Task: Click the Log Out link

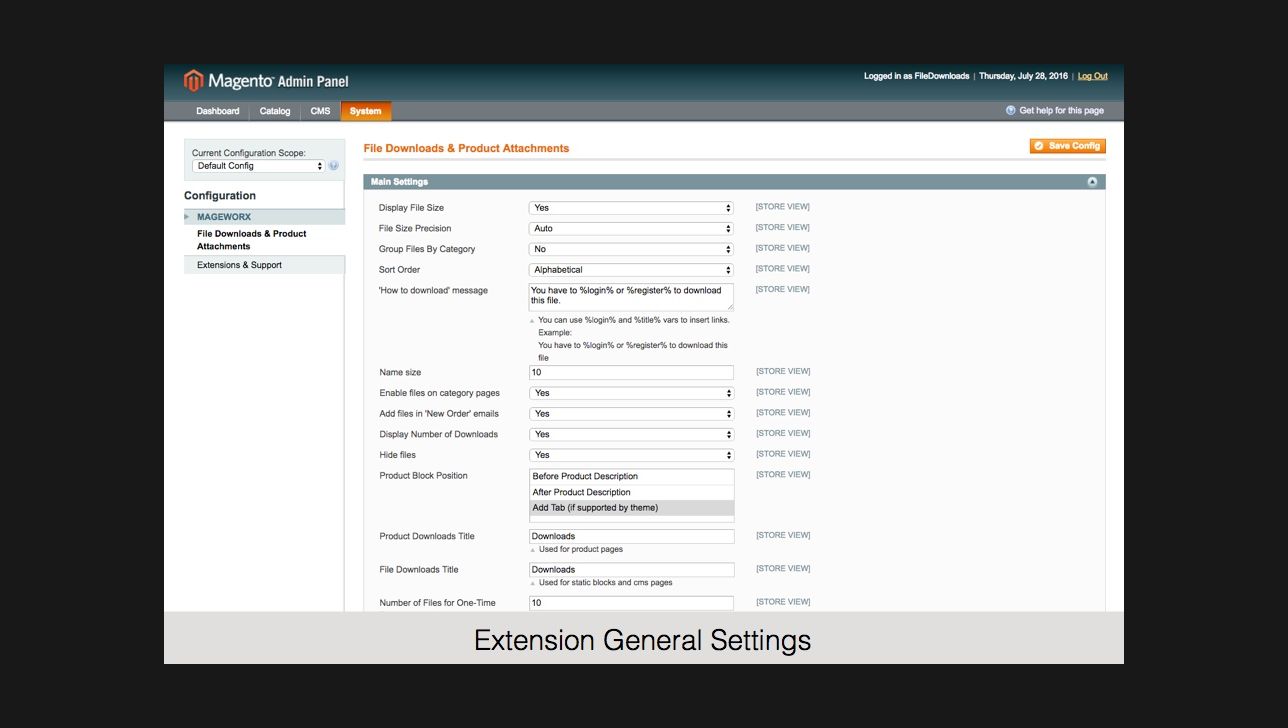Action: [x=1092, y=75]
